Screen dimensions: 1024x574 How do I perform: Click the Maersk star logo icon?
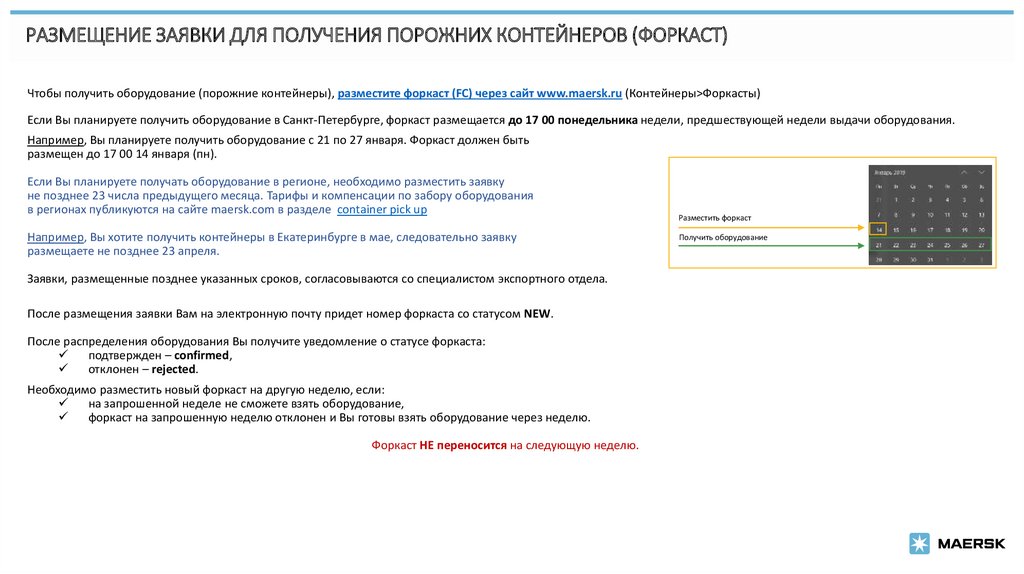tap(919, 543)
